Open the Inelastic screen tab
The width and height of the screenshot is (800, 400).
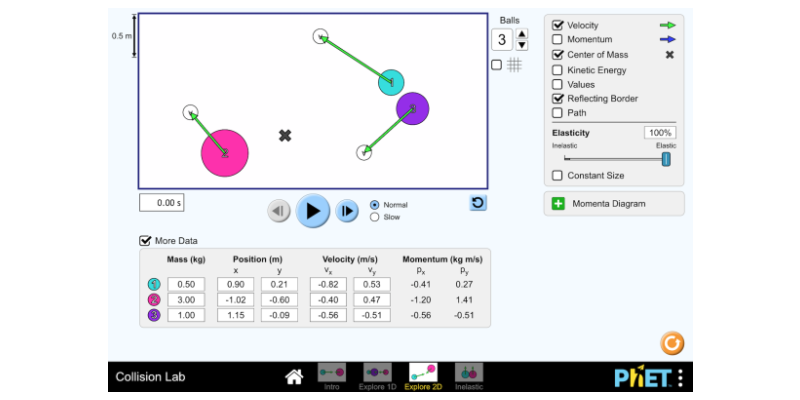click(x=468, y=376)
